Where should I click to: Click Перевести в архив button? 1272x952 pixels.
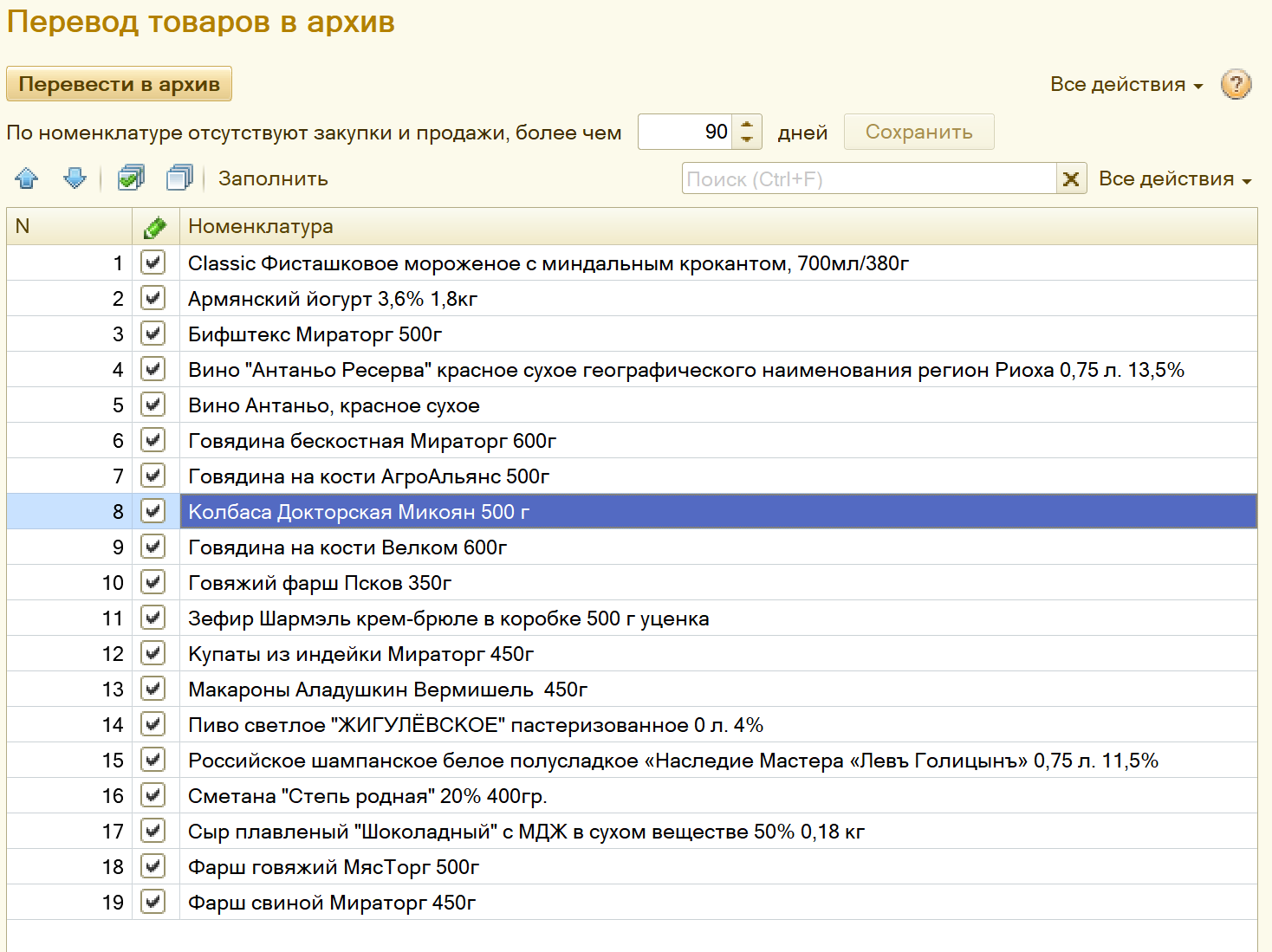point(120,84)
